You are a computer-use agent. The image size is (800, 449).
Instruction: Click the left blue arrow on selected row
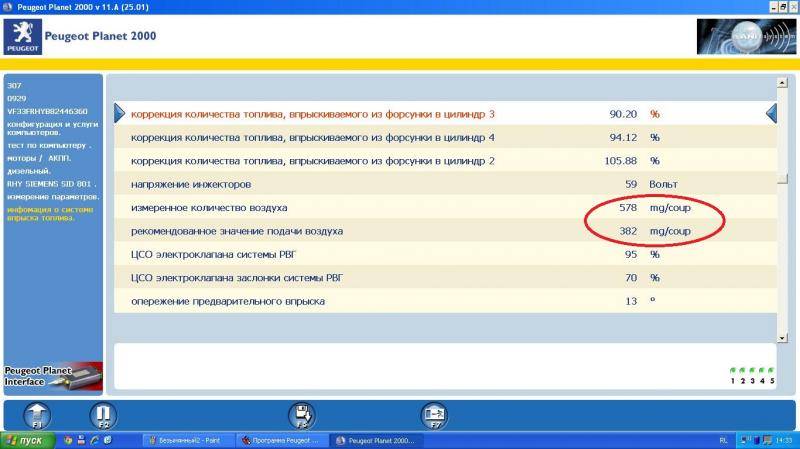[119, 113]
